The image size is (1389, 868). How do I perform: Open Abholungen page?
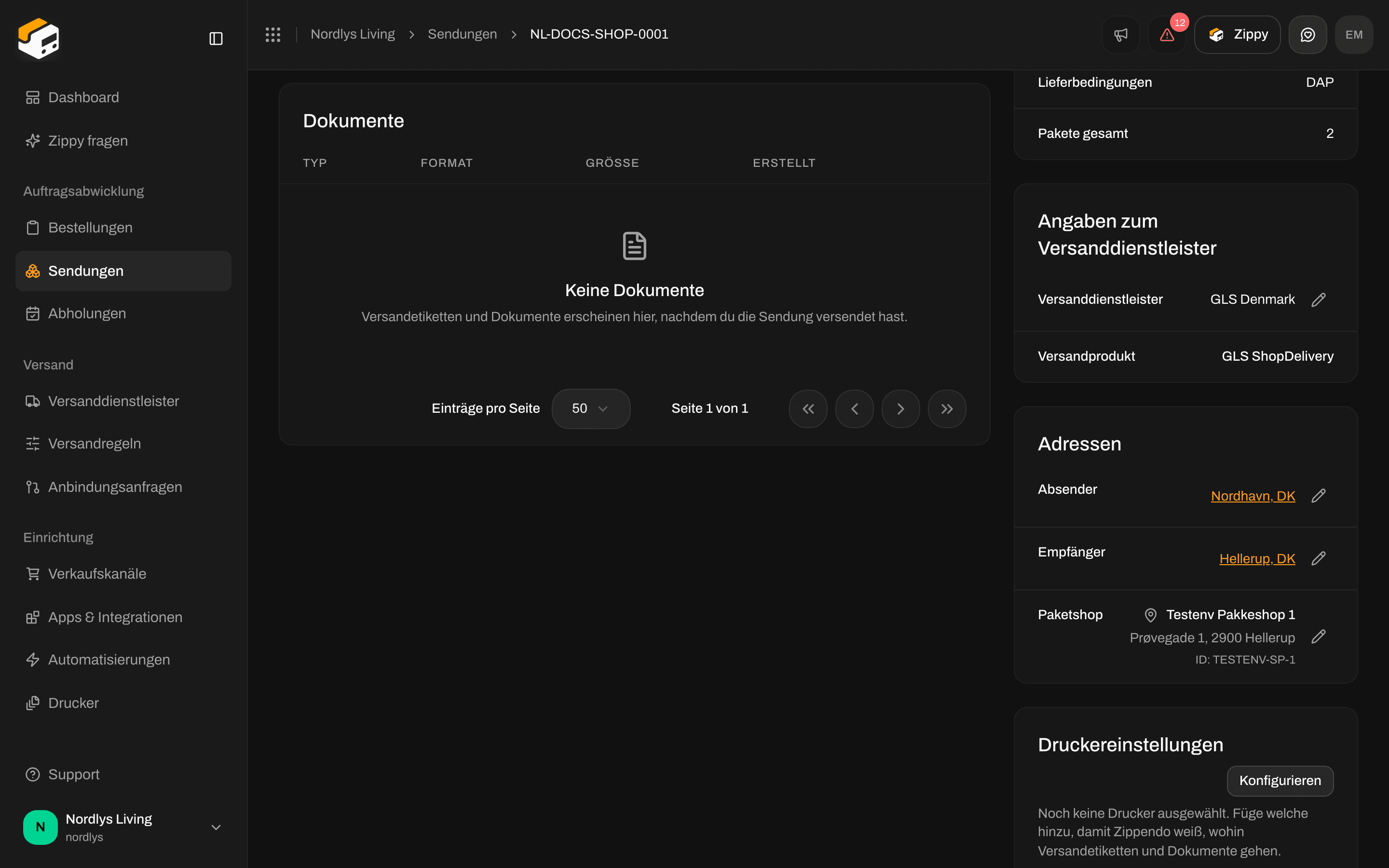[123, 313]
